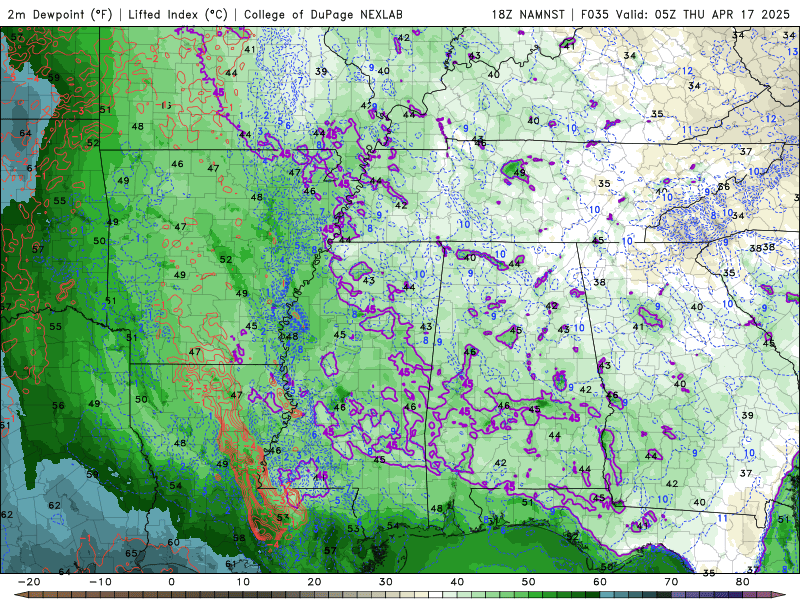800x600 pixels.
Task: Click the right arrow end of the color bar
Action: pyautogui.click(x=780, y=595)
